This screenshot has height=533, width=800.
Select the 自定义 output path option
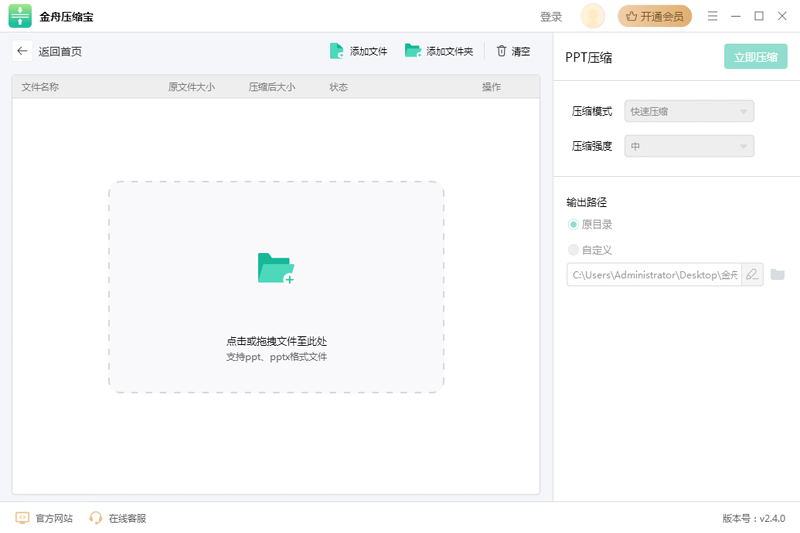pos(573,250)
